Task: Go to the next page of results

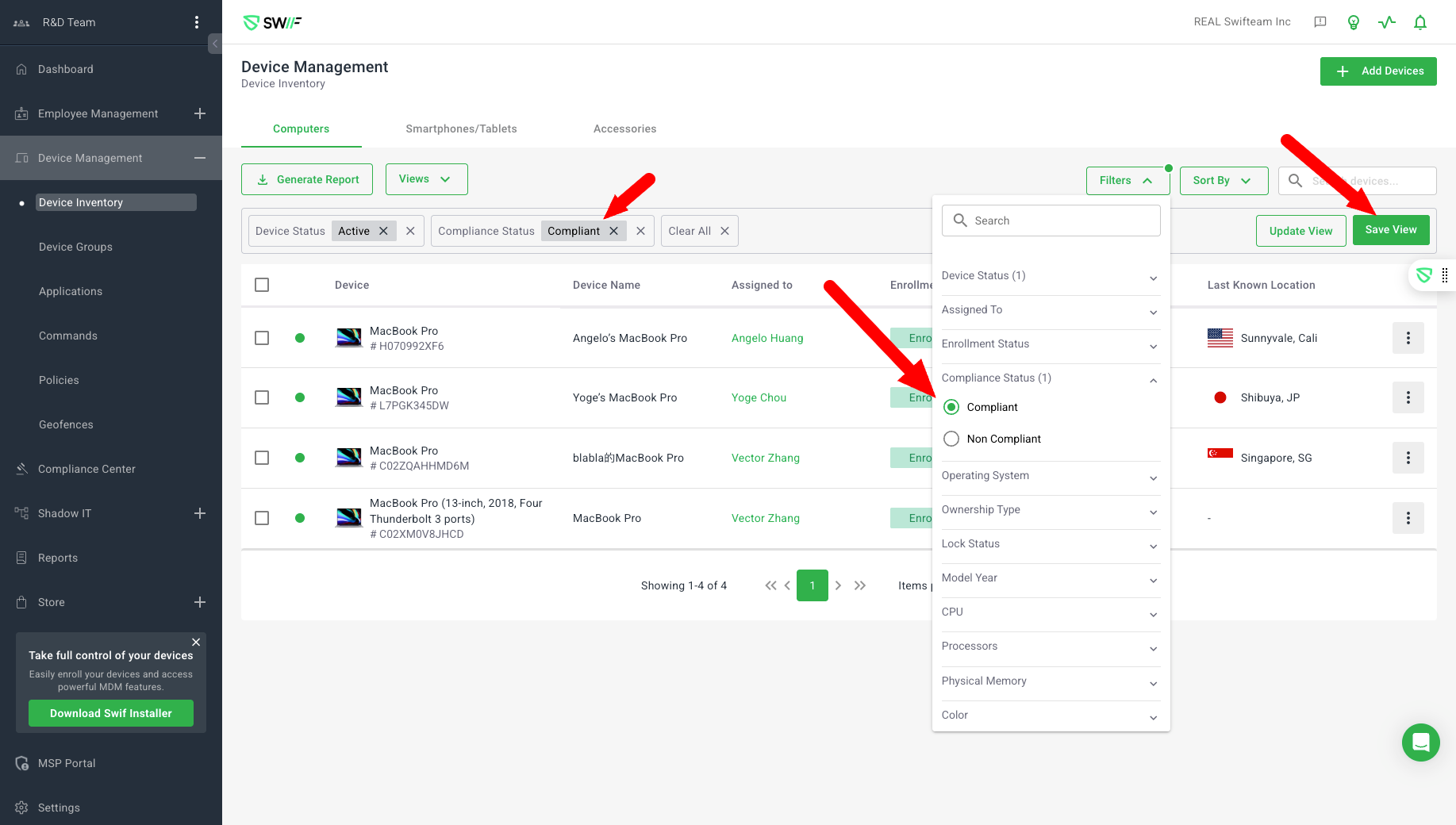Action: click(838, 585)
